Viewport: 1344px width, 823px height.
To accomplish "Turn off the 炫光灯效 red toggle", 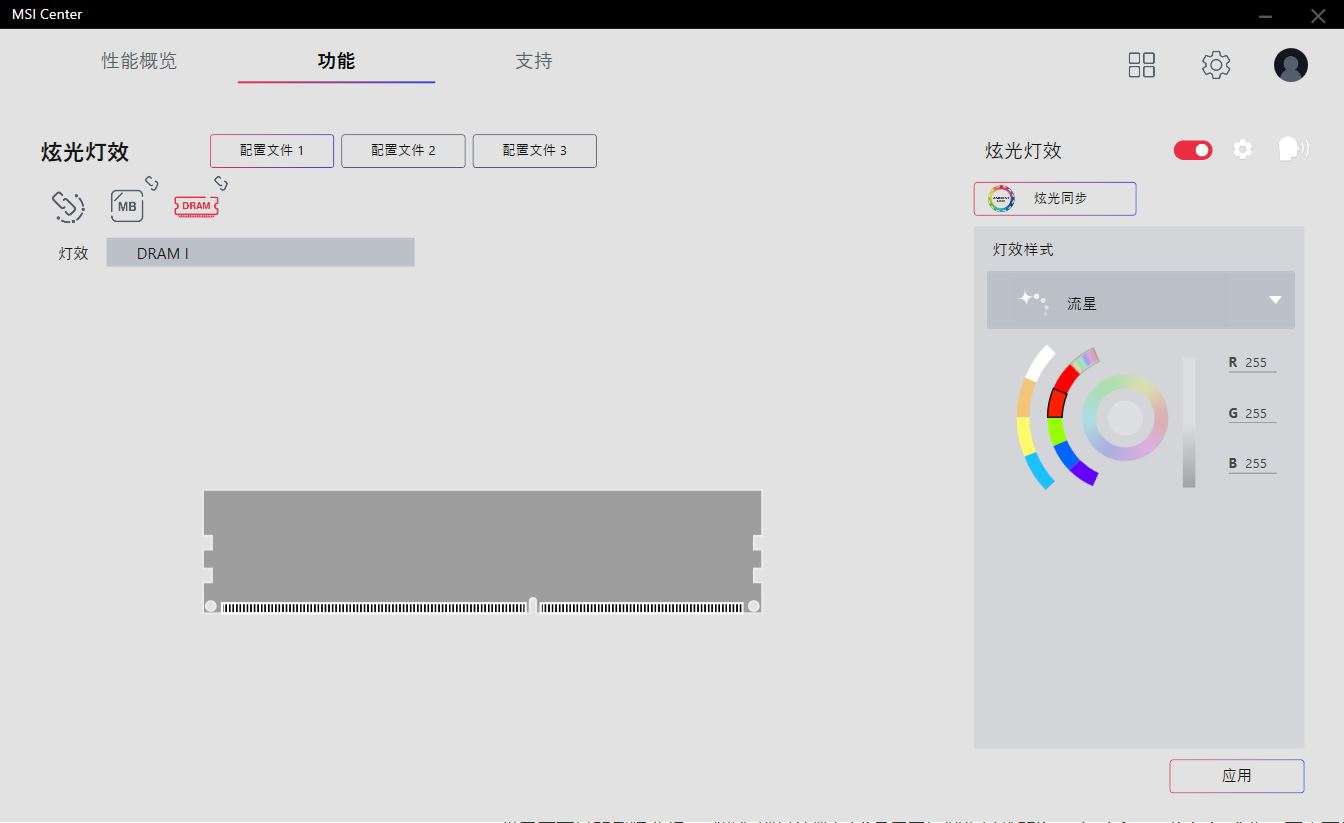I will coord(1192,148).
